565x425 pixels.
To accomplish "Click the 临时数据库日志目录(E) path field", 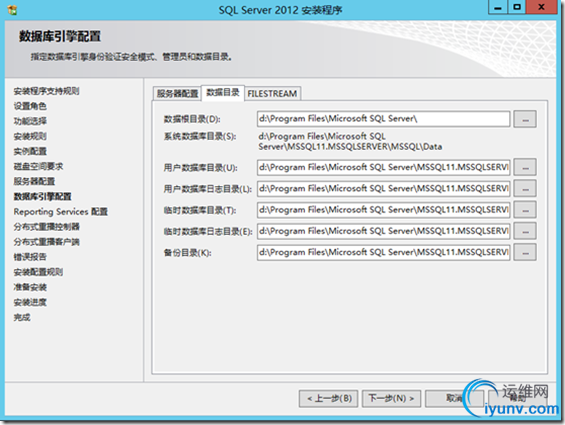I will click(383, 231).
